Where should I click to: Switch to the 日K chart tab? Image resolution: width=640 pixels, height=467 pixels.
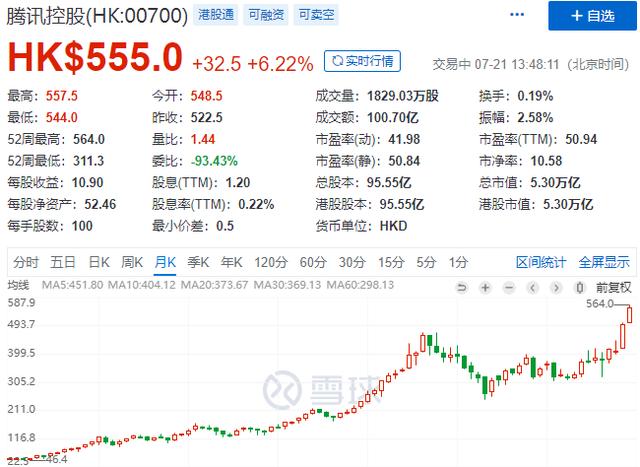point(99,262)
